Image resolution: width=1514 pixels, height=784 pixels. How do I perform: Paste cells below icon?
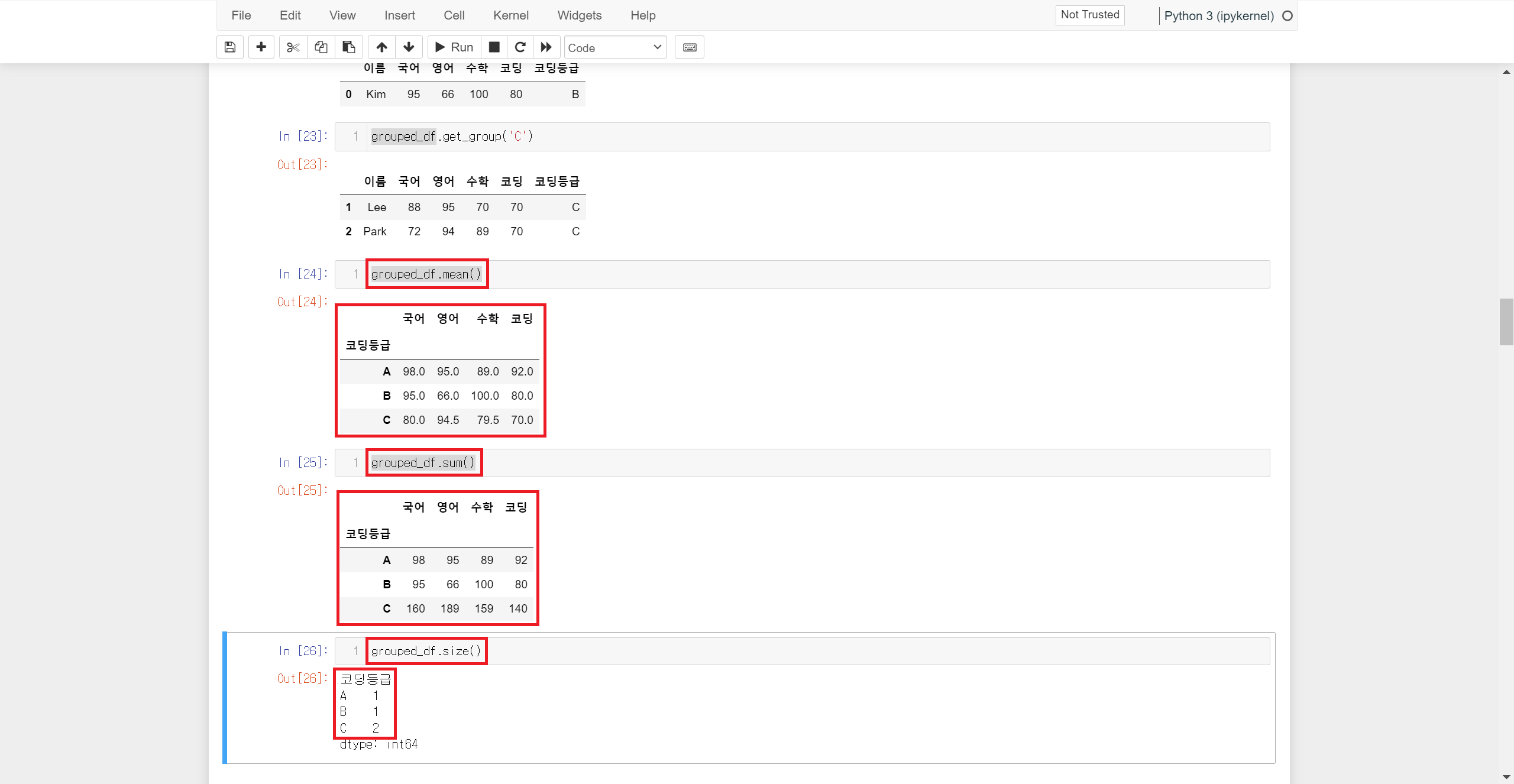click(349, 47)
